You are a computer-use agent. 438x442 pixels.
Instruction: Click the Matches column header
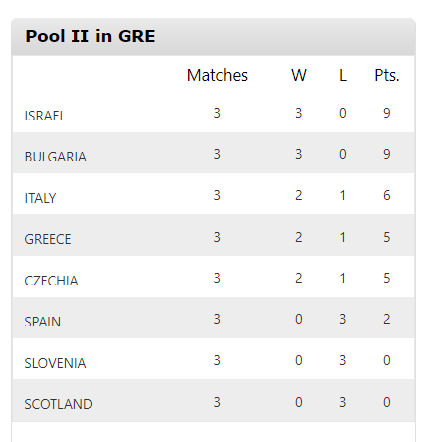pos(217,75)
